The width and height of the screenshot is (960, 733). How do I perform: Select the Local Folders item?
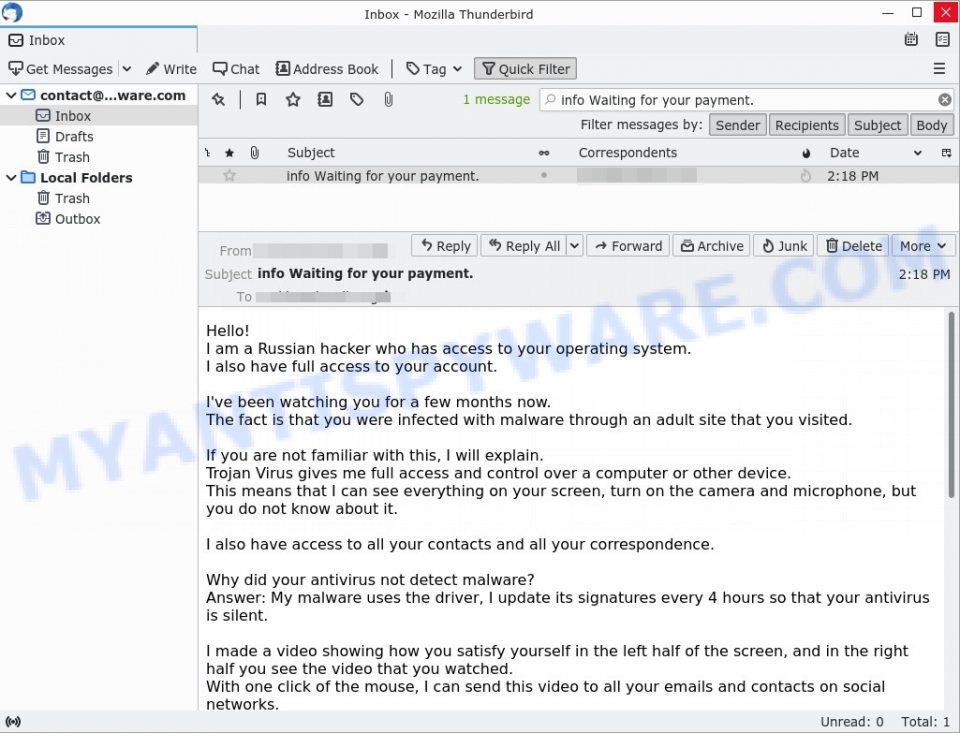tap(77, 178)
